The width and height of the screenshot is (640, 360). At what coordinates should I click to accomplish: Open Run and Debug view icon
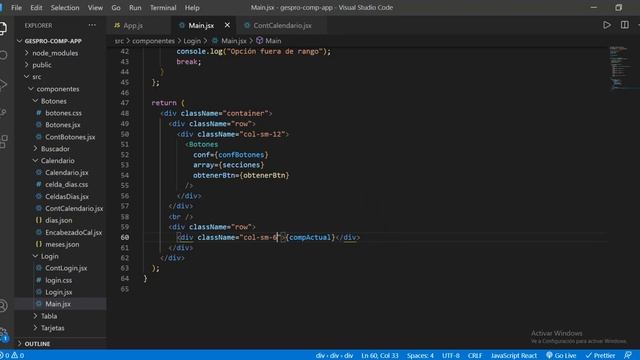click(3, 84)
